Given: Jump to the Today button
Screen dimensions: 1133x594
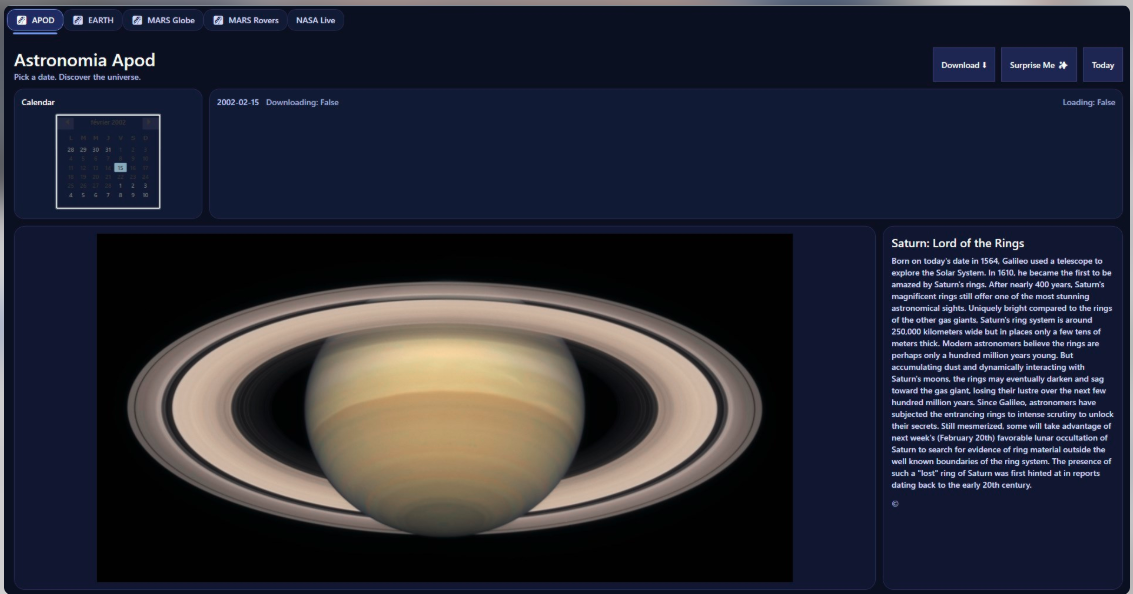Looking at the screenshot, I should tap(1102, 65).
